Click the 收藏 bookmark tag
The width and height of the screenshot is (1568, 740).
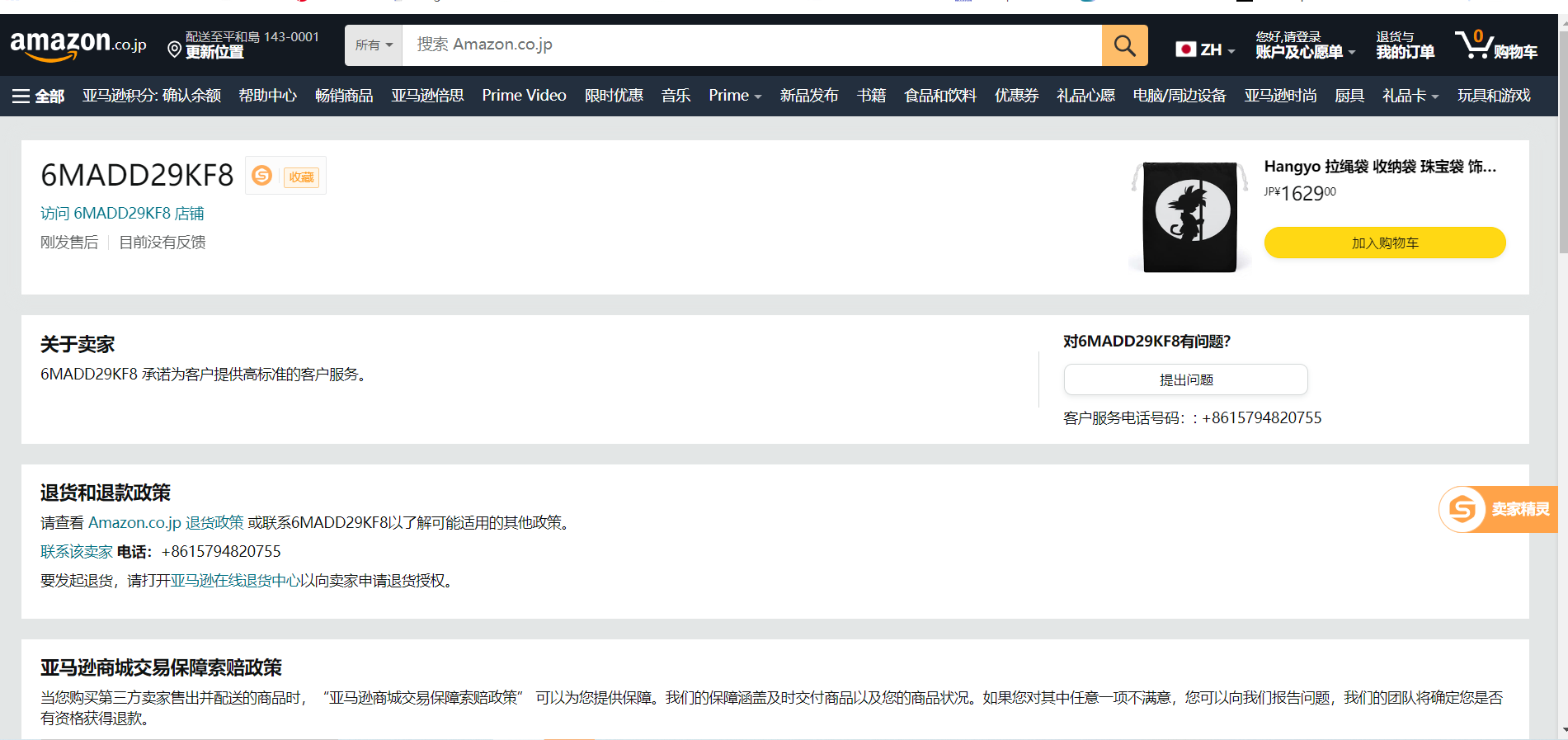(x=301, y=177)
